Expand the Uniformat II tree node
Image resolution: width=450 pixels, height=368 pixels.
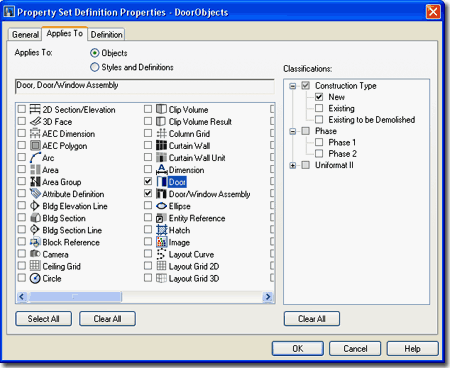click(x=293, y=165)
